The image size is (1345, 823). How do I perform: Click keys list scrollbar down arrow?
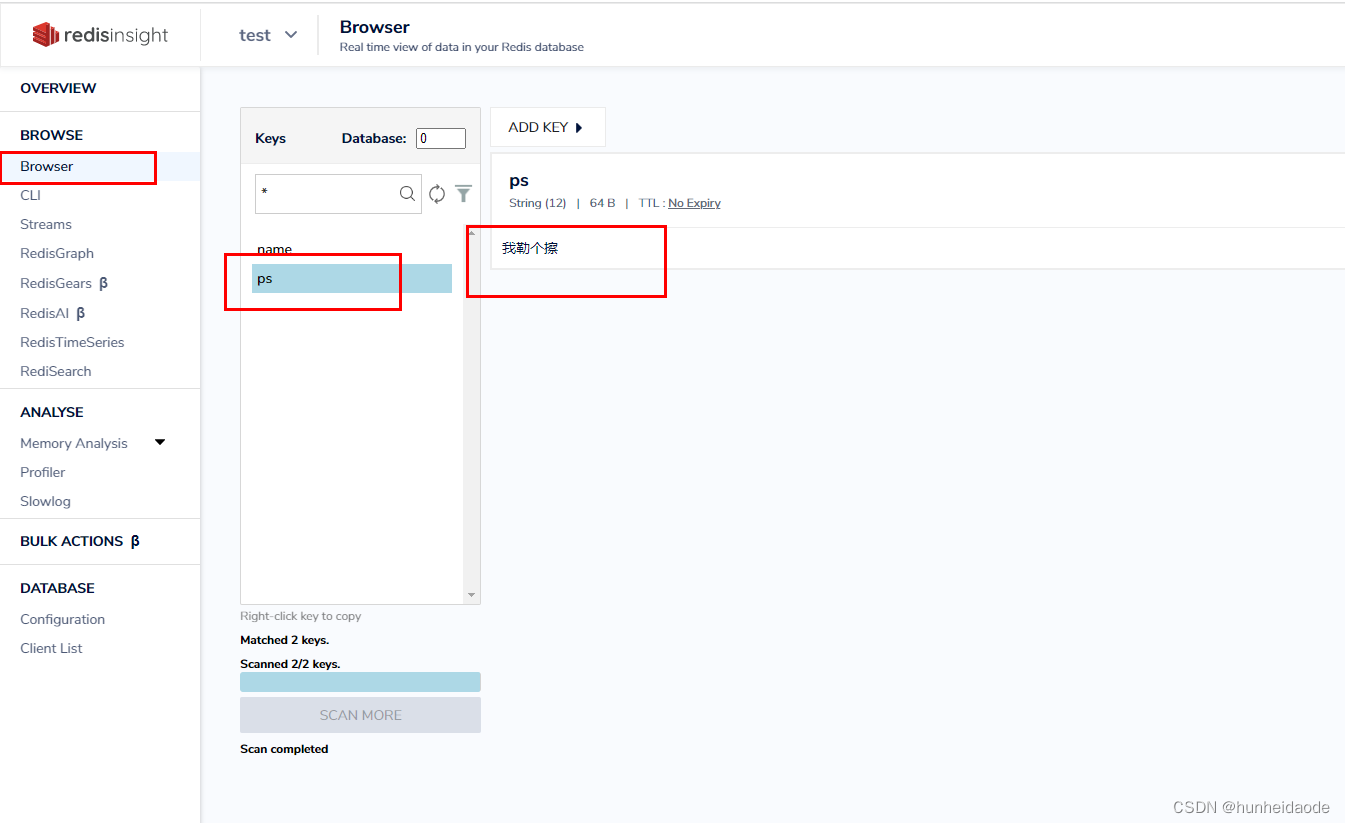pyautogui.click(x=472, y=595)
